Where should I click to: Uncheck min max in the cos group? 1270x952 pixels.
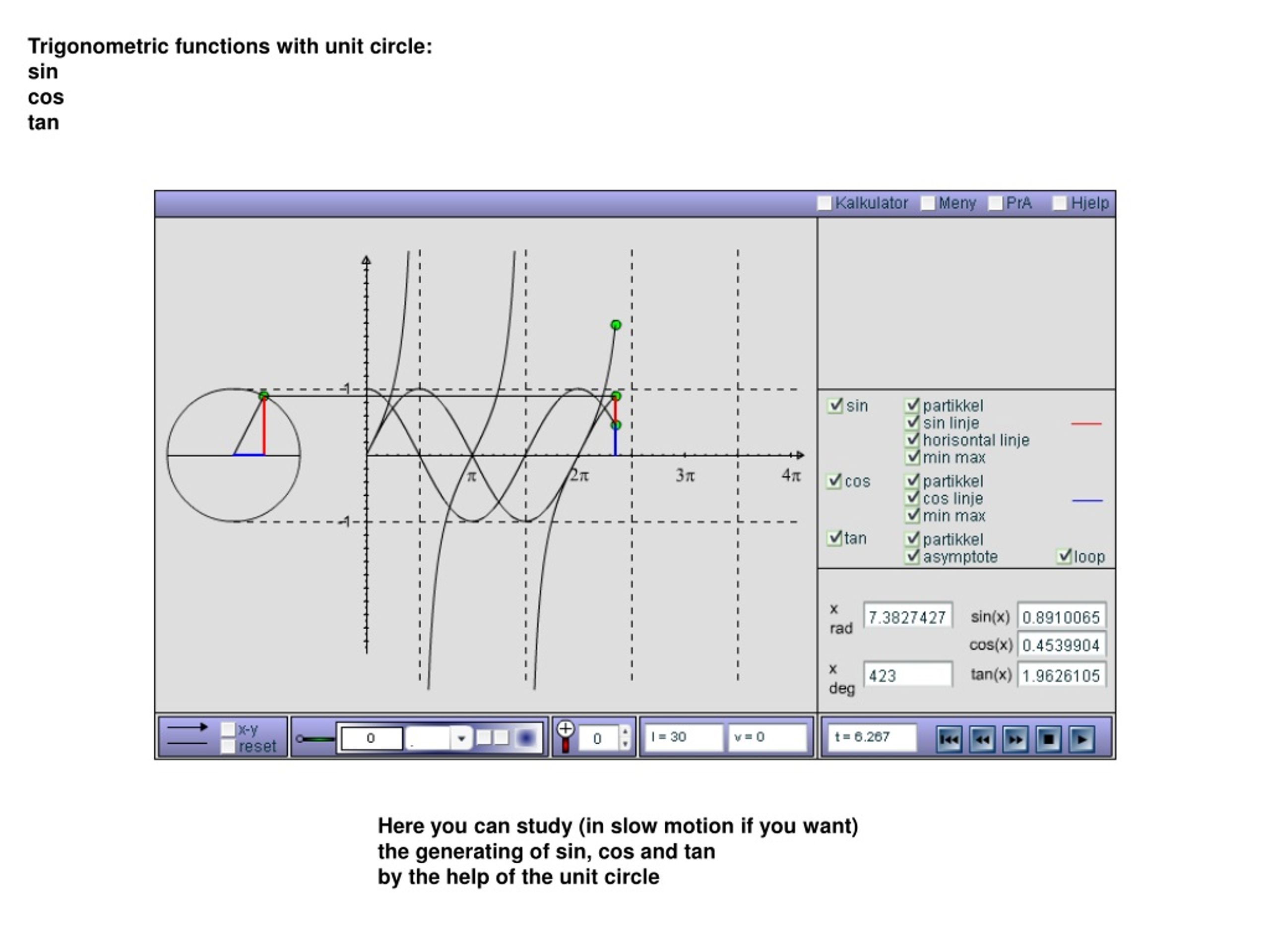point(912,515)
